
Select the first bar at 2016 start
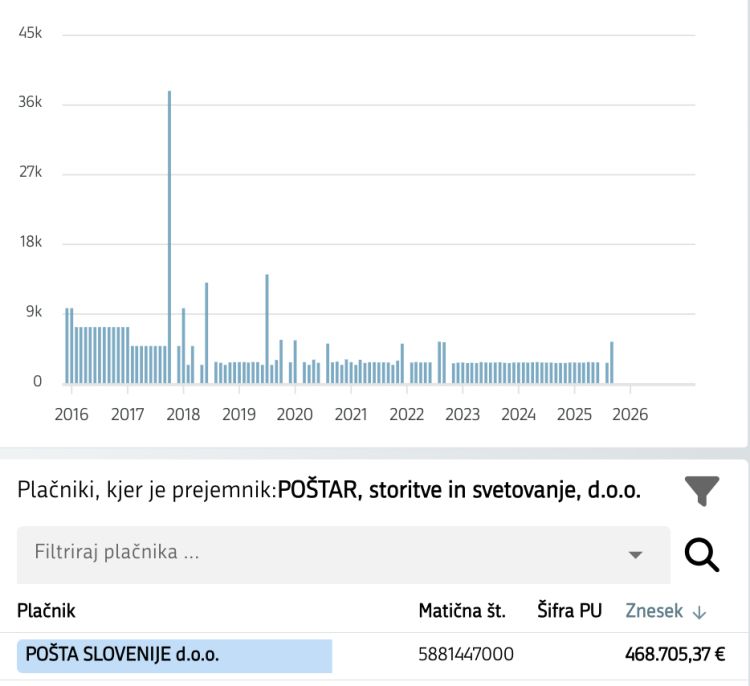point(67,345)
